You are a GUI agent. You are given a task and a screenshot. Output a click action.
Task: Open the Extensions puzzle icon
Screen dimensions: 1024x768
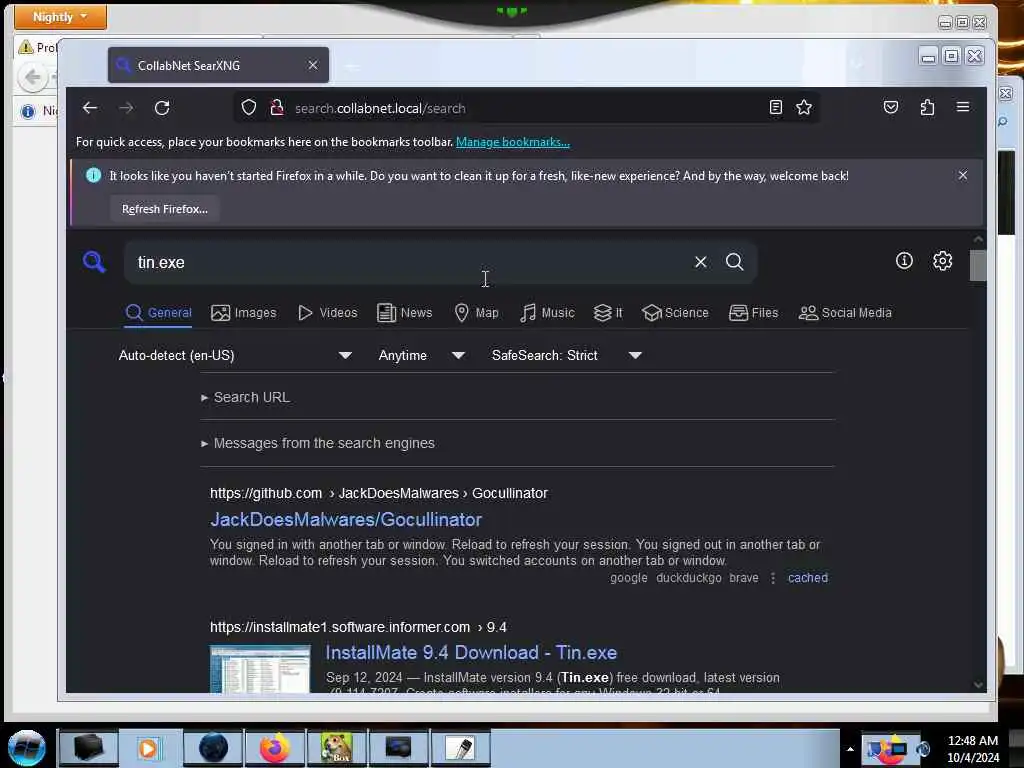point(927,108)
